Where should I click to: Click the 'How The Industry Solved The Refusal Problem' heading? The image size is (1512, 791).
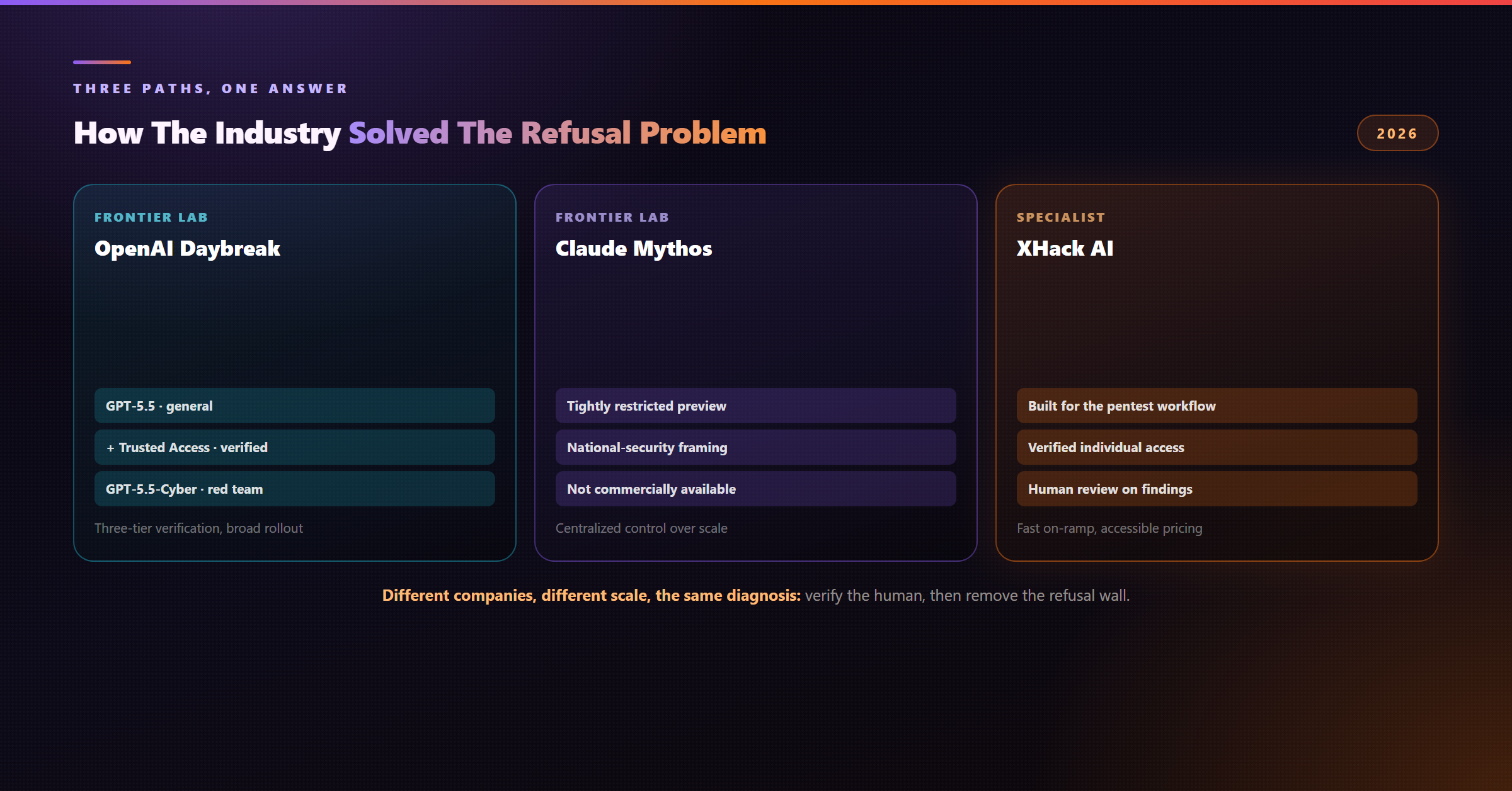click(x=420, y=134)
